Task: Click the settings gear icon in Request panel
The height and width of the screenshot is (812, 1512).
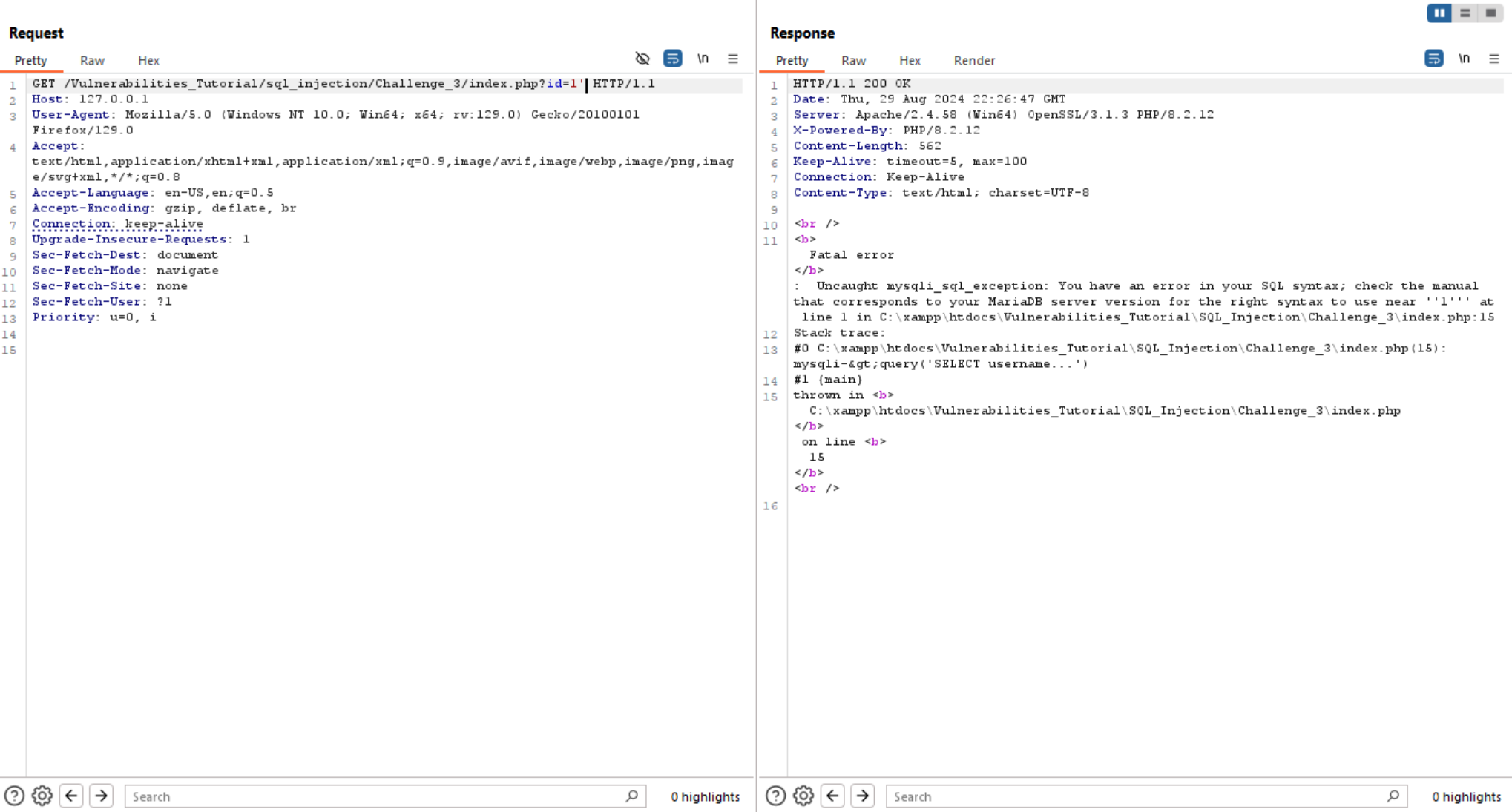Action: pyautogui.click(x=42, y=796)
